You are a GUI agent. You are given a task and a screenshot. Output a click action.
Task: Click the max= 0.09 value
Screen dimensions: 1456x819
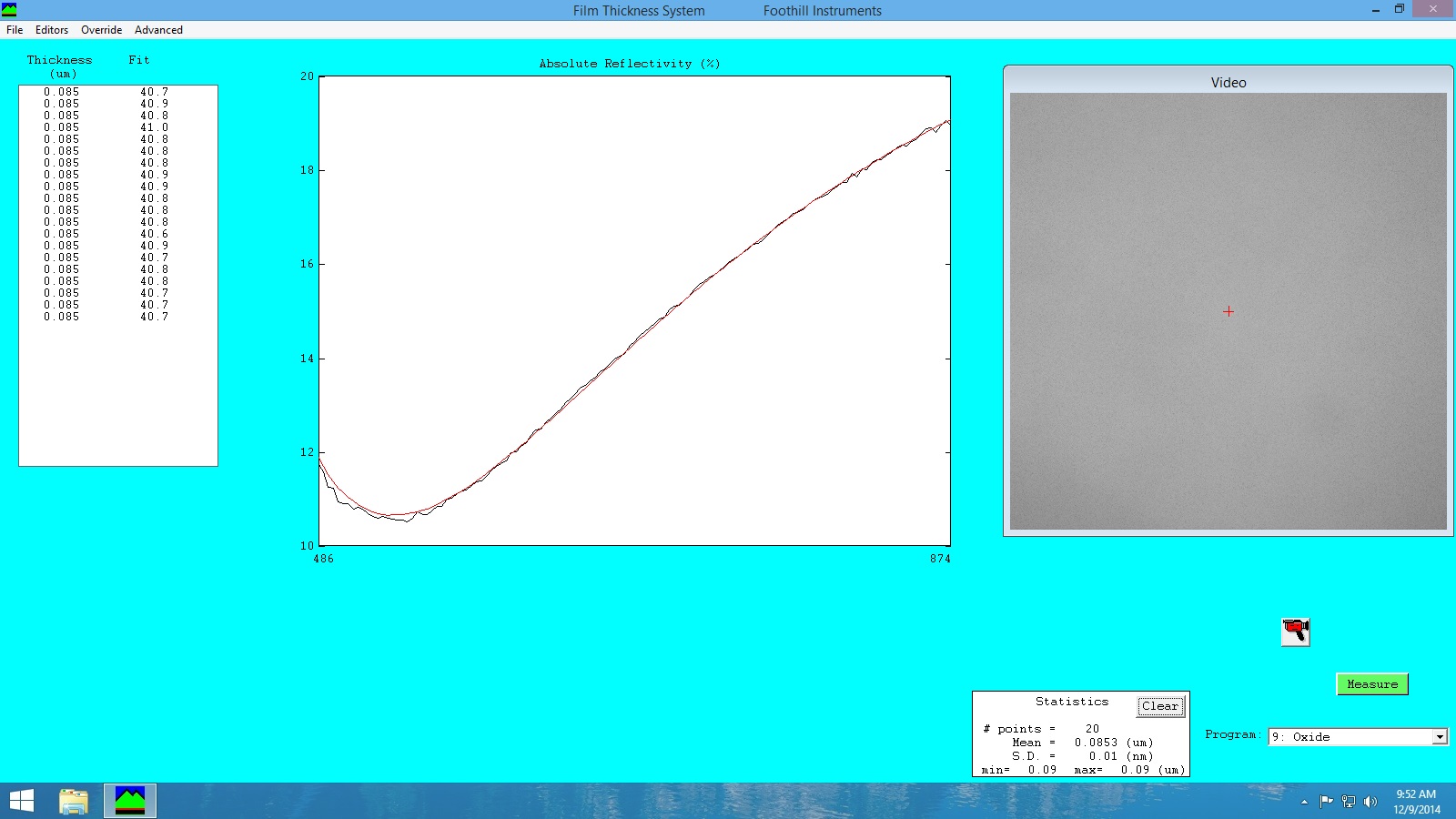(1135, 770)
